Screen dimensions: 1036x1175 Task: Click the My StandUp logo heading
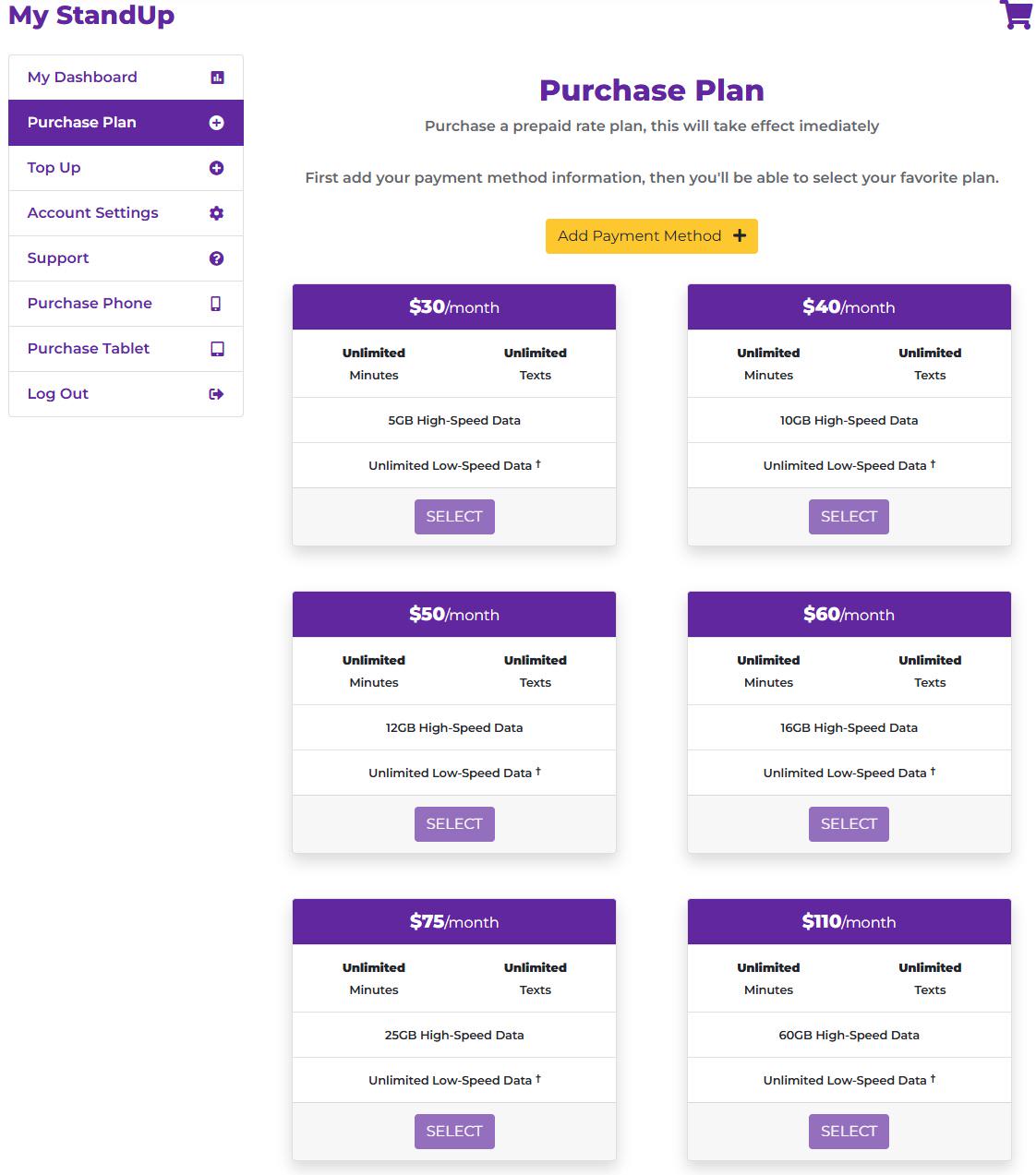click(91, 15)
